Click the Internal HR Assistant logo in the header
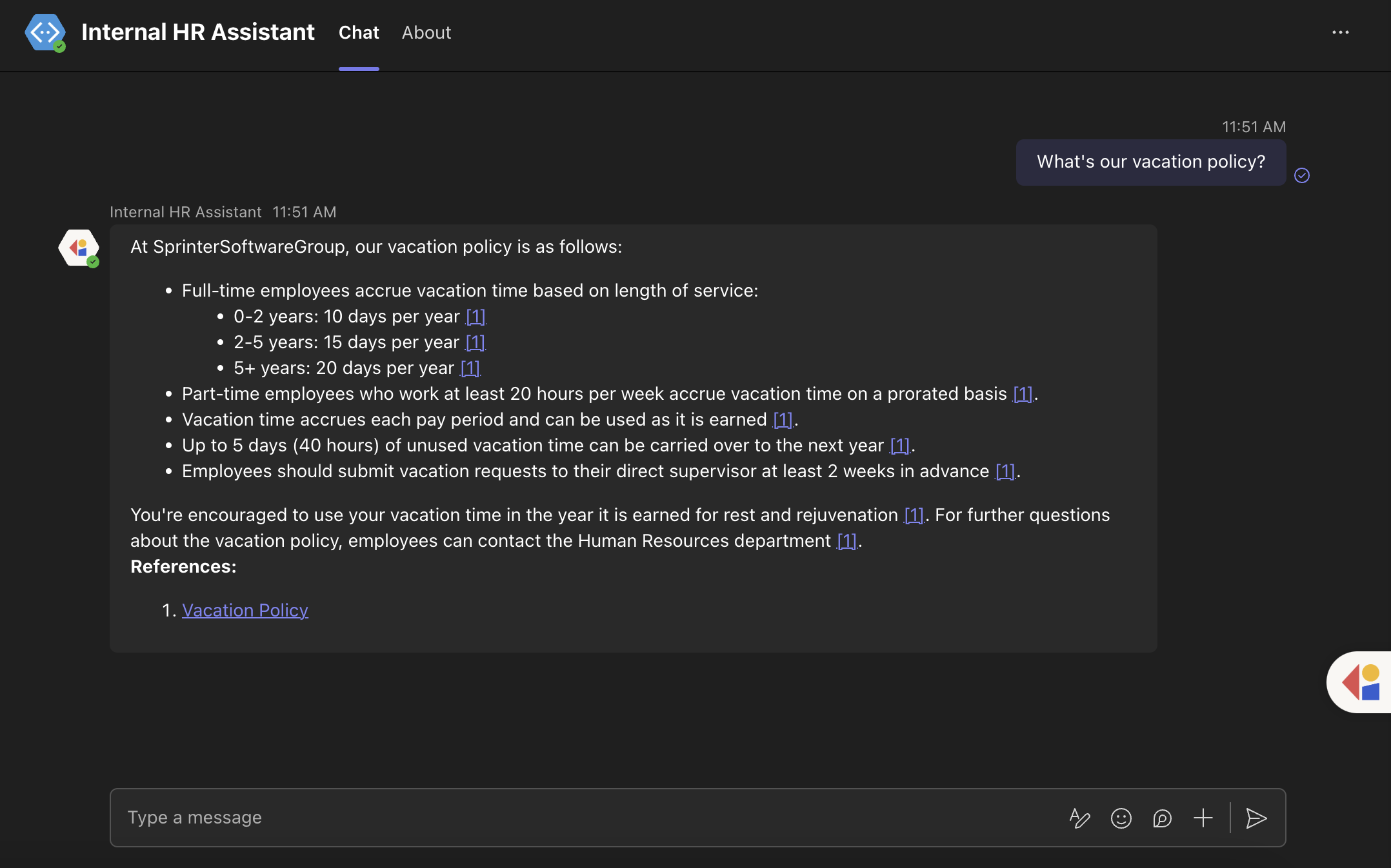 coord(45,32)
